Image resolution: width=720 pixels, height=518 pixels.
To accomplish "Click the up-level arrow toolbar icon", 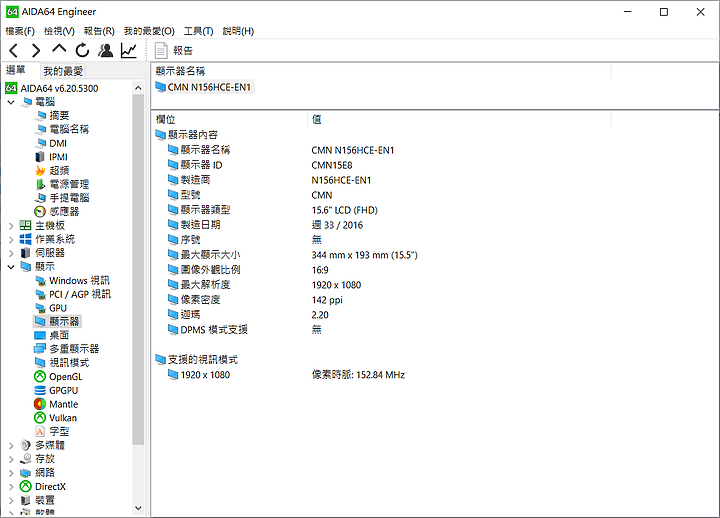I will (x=59, y=49).
